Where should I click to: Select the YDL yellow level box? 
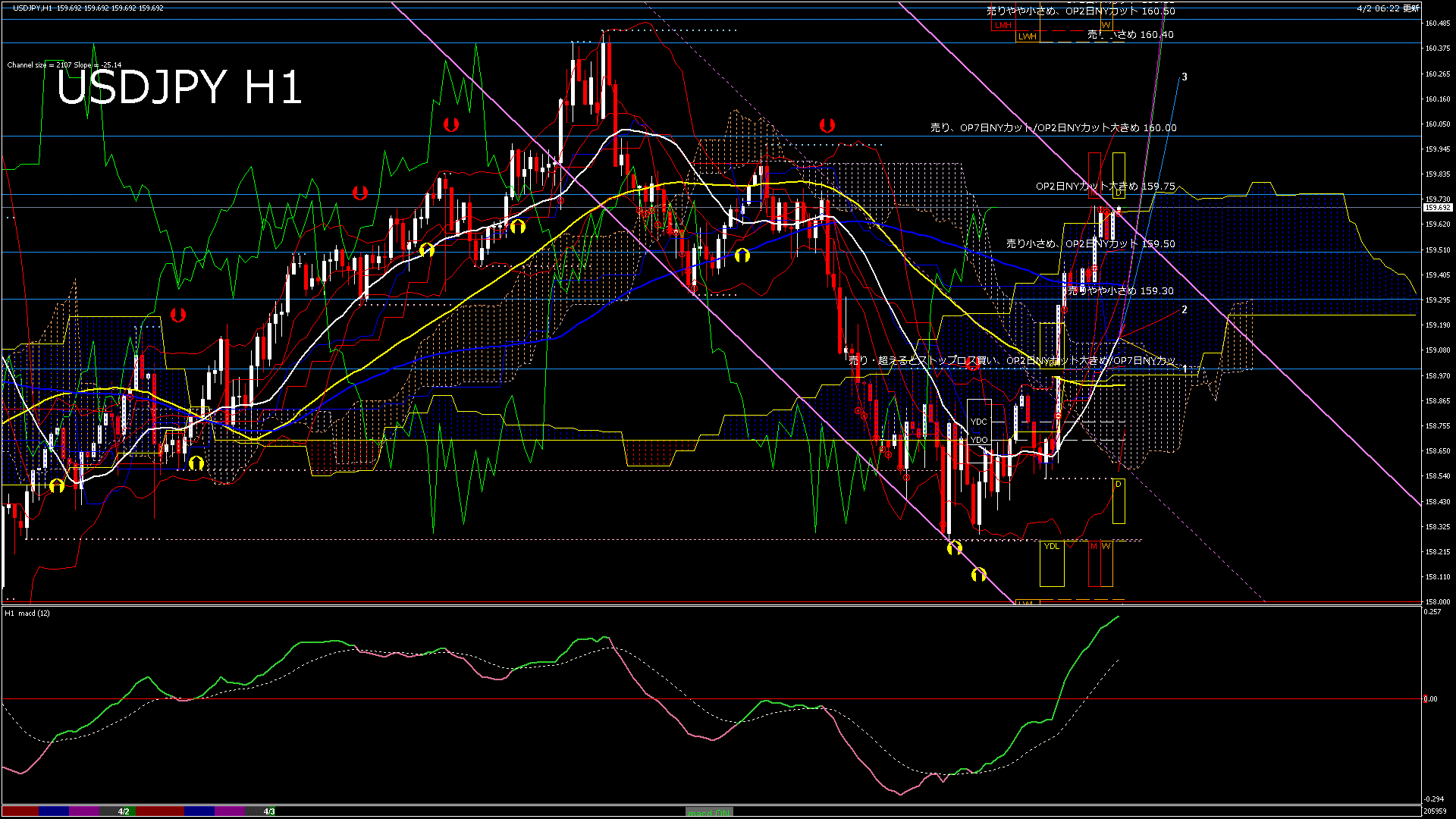point(1051,547)
